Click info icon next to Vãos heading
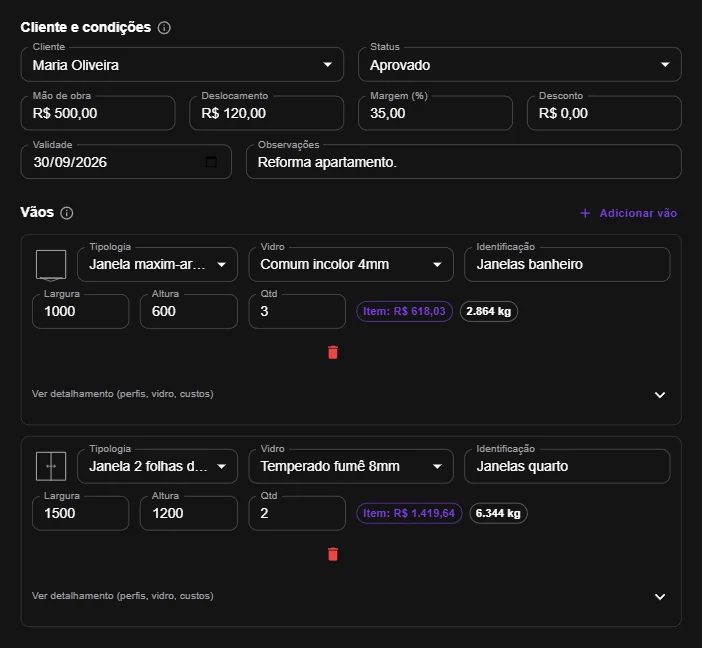 click(67, 213)
